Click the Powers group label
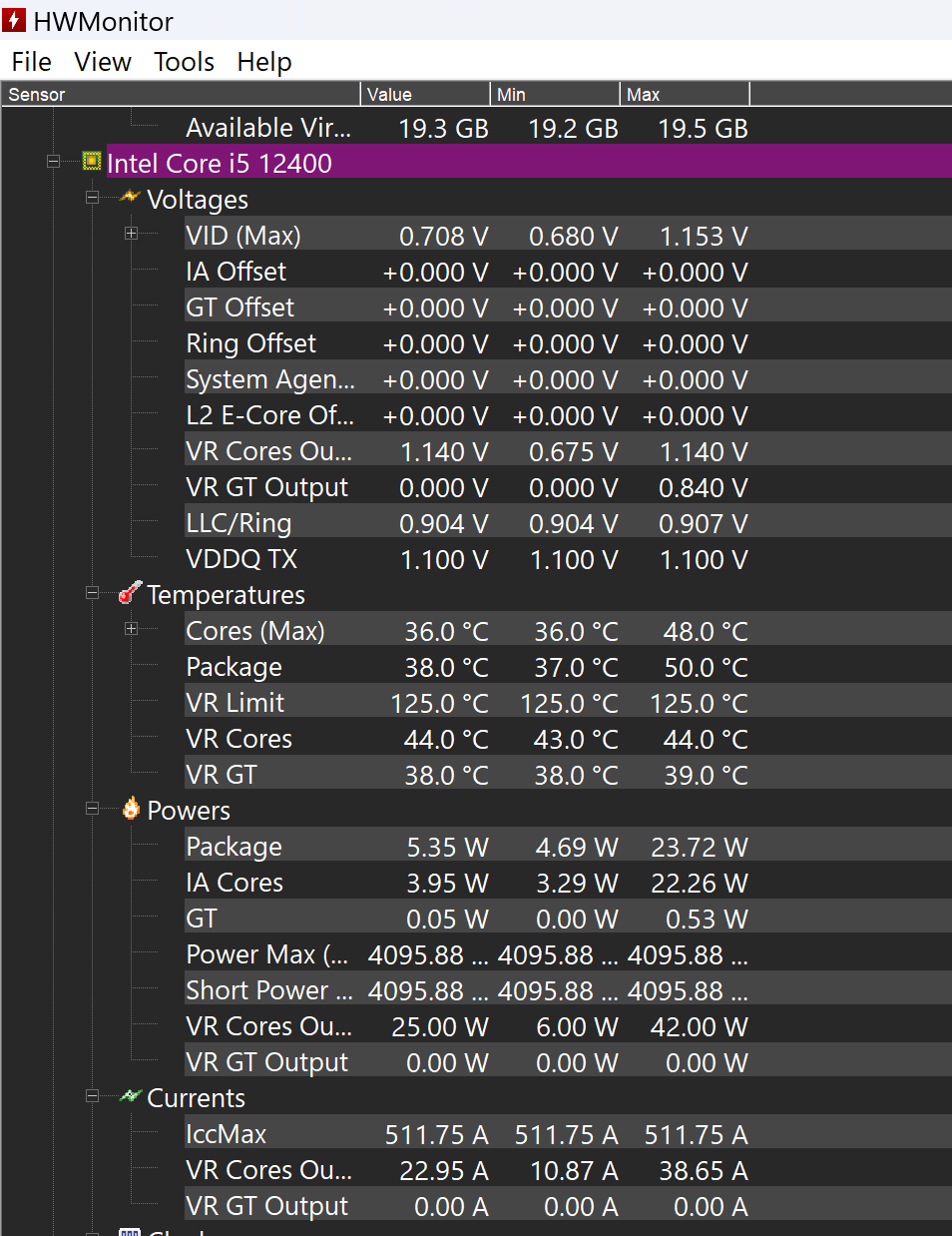Screen dimensions: 952x1236 189,811
